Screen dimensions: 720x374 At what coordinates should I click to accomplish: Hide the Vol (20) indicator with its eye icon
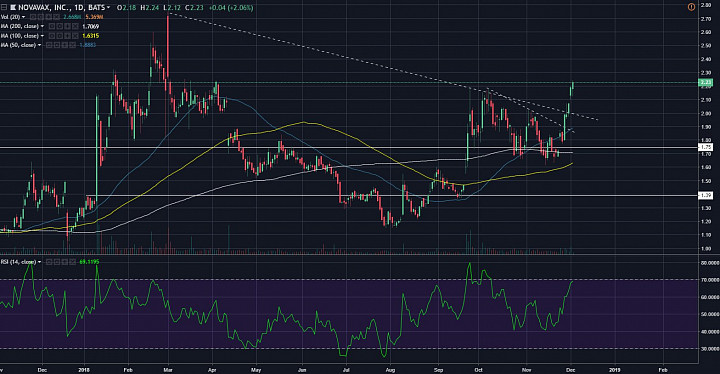[x=33, y=17]
